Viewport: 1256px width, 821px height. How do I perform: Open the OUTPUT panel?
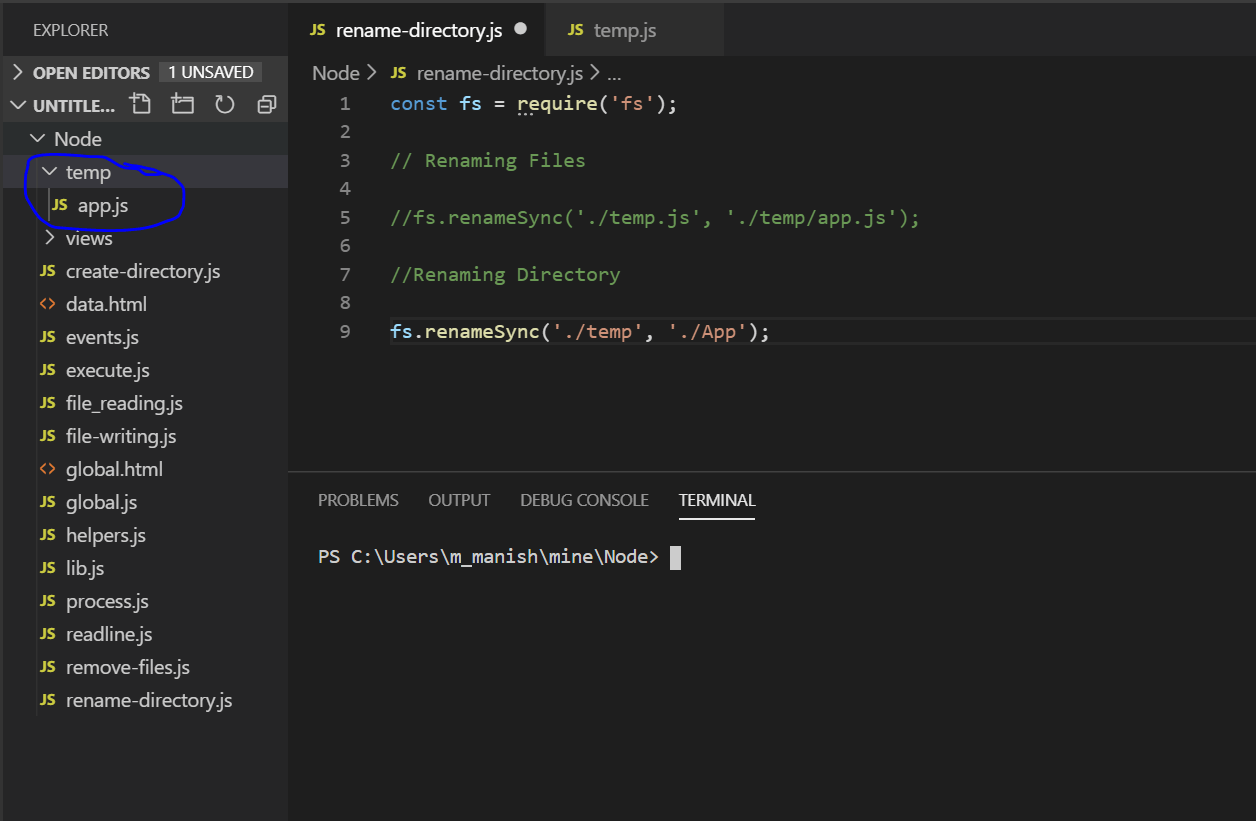(459, 500)
